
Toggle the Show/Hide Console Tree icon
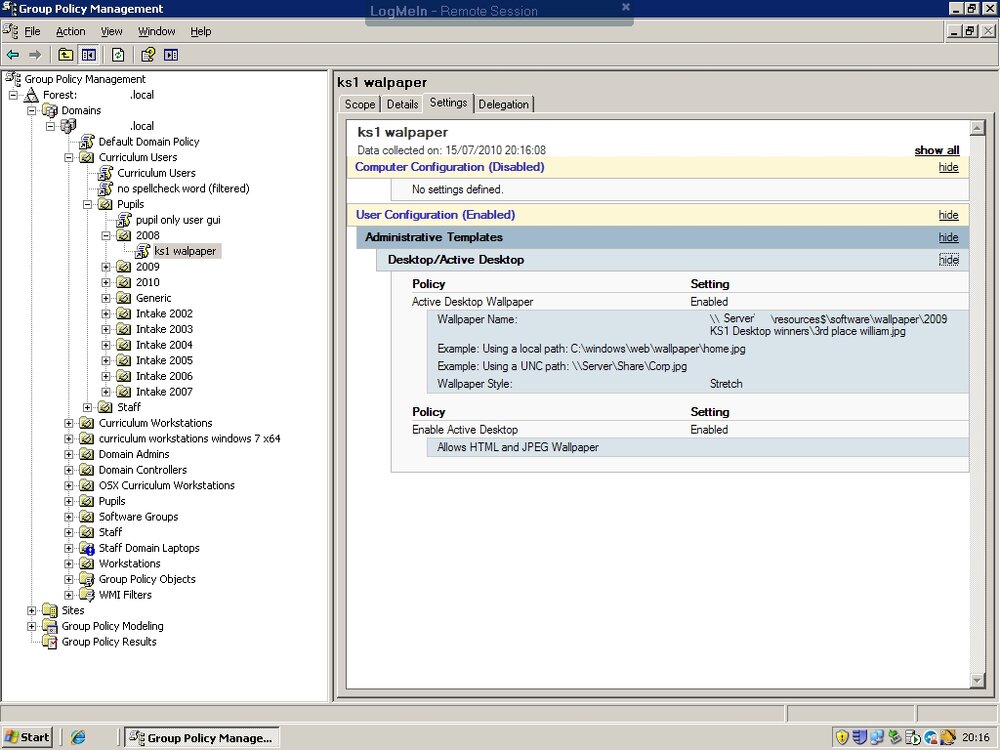coord(88,55)
